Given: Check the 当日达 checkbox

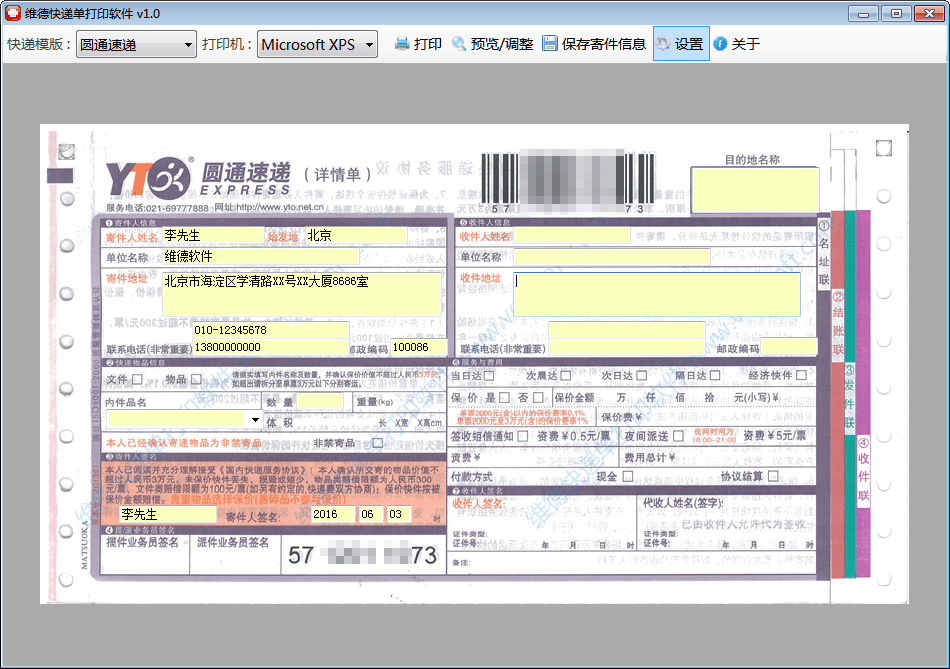Looking at the screenshot, I should coord(489,376).
